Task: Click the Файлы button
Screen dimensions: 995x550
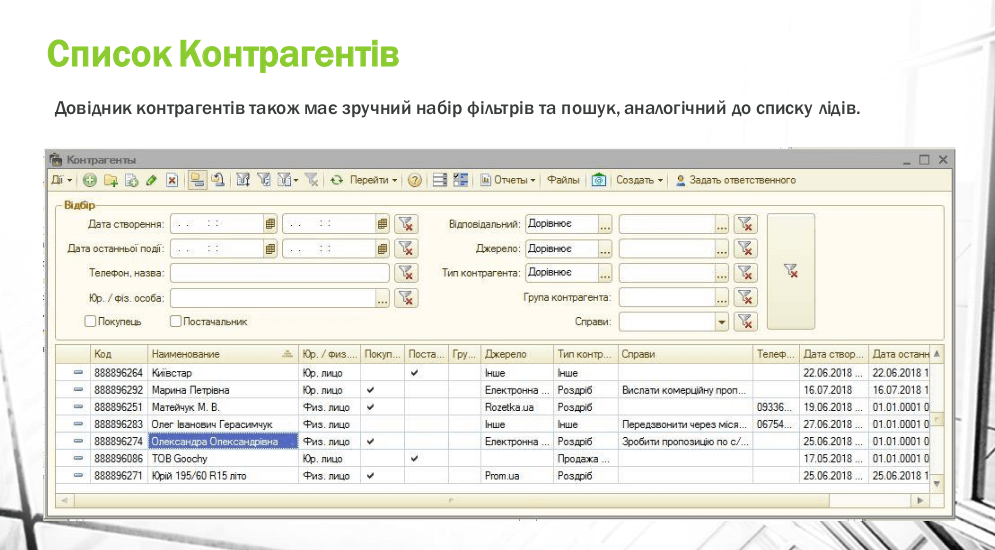Action: pos(563,181)
